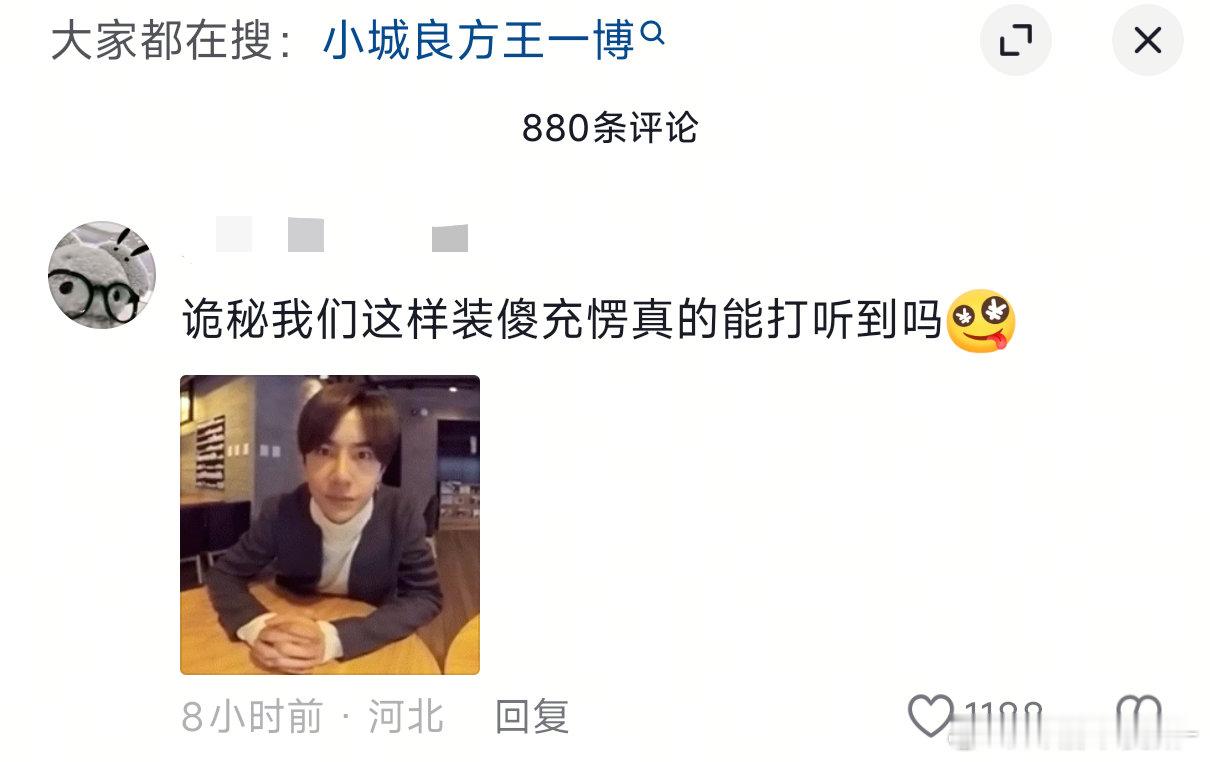Click the 大家都在搜 label
Screen dimensions: 1210x762
[x=171, y=41]
